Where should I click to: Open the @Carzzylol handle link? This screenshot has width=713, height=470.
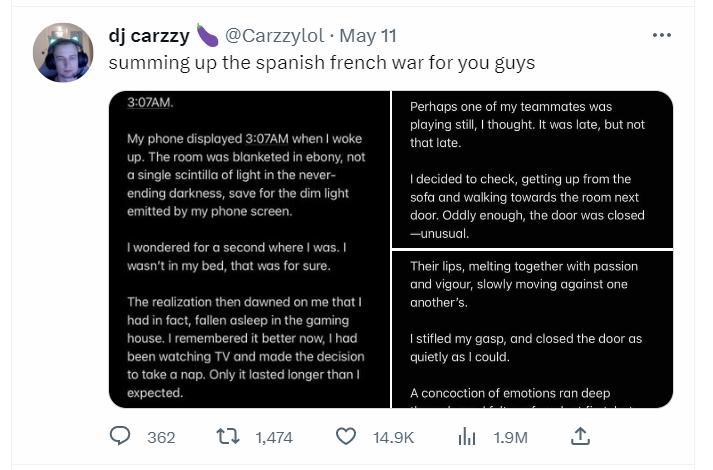[x=275, y=35]
